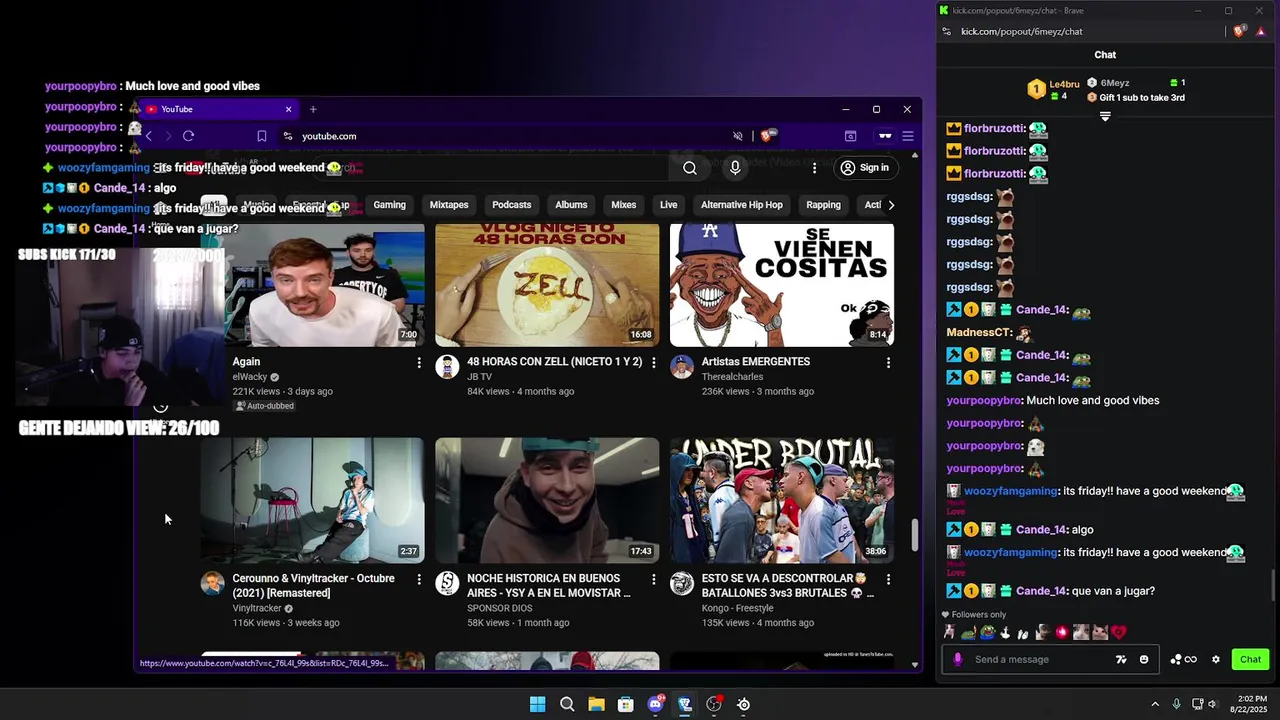Open more options for 'Artistas EMERGENTES'
The height and width of the screenshot is (720, 1280).
(888, 363)
